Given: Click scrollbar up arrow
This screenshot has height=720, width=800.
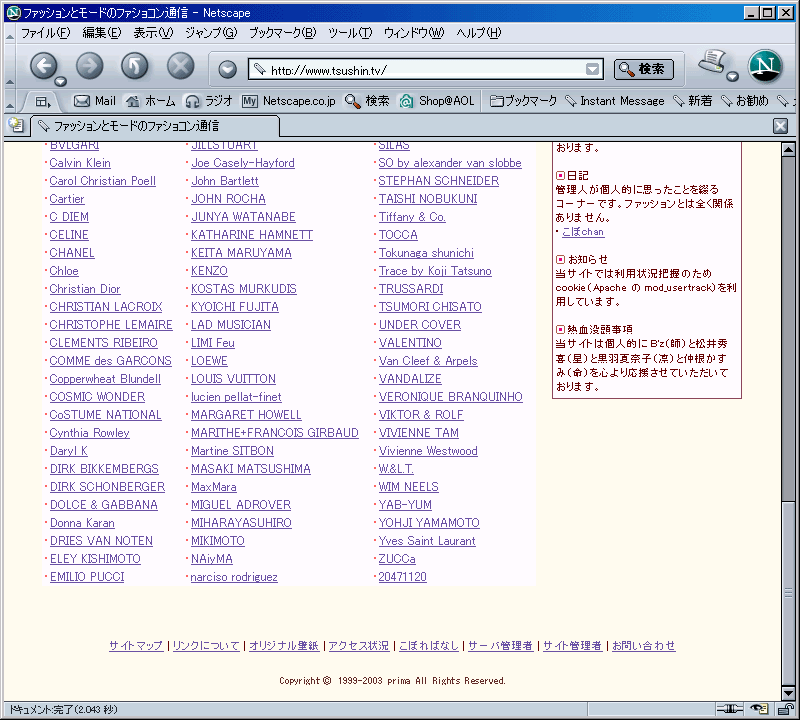Looking at the screenshot, I should point(788,150).
